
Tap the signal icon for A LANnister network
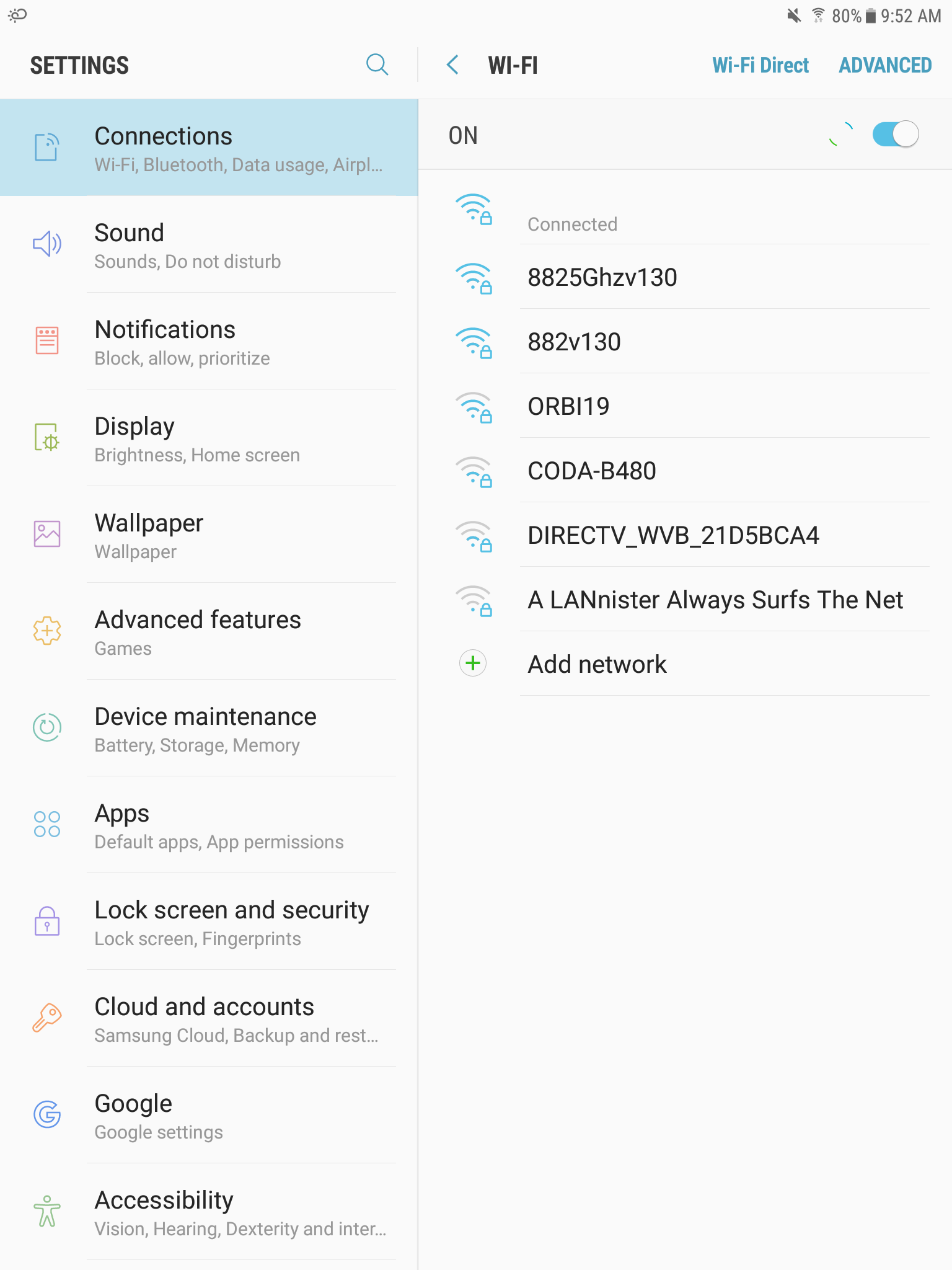point(474,600)
